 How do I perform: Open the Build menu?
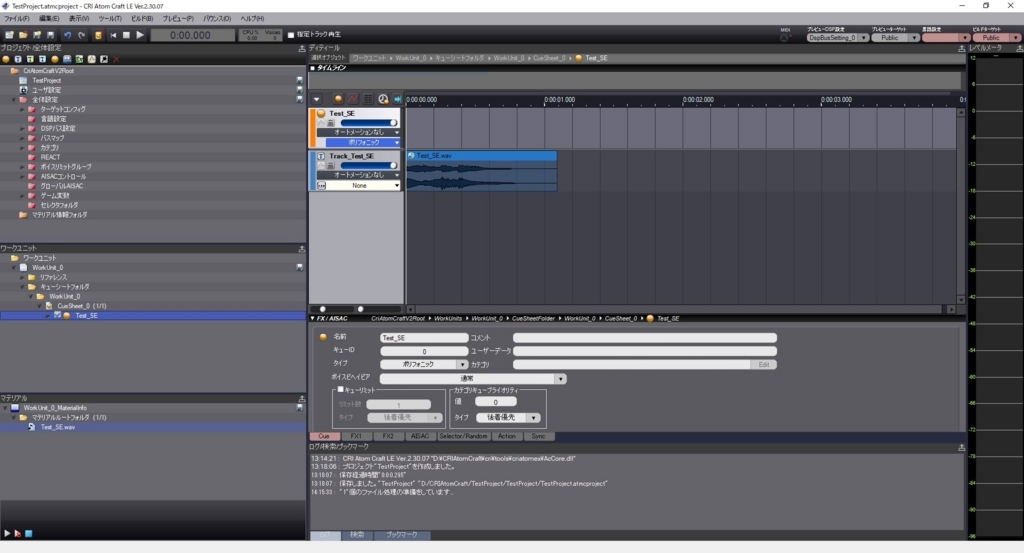point(142,19)
